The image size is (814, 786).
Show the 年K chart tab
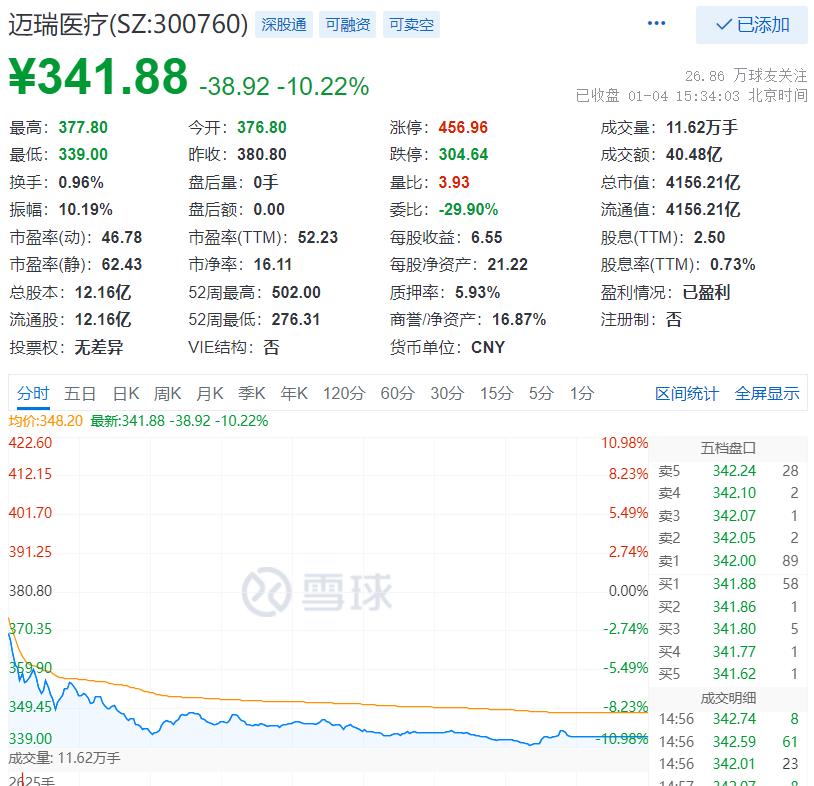pyautogui.click(x=294, y=393)
